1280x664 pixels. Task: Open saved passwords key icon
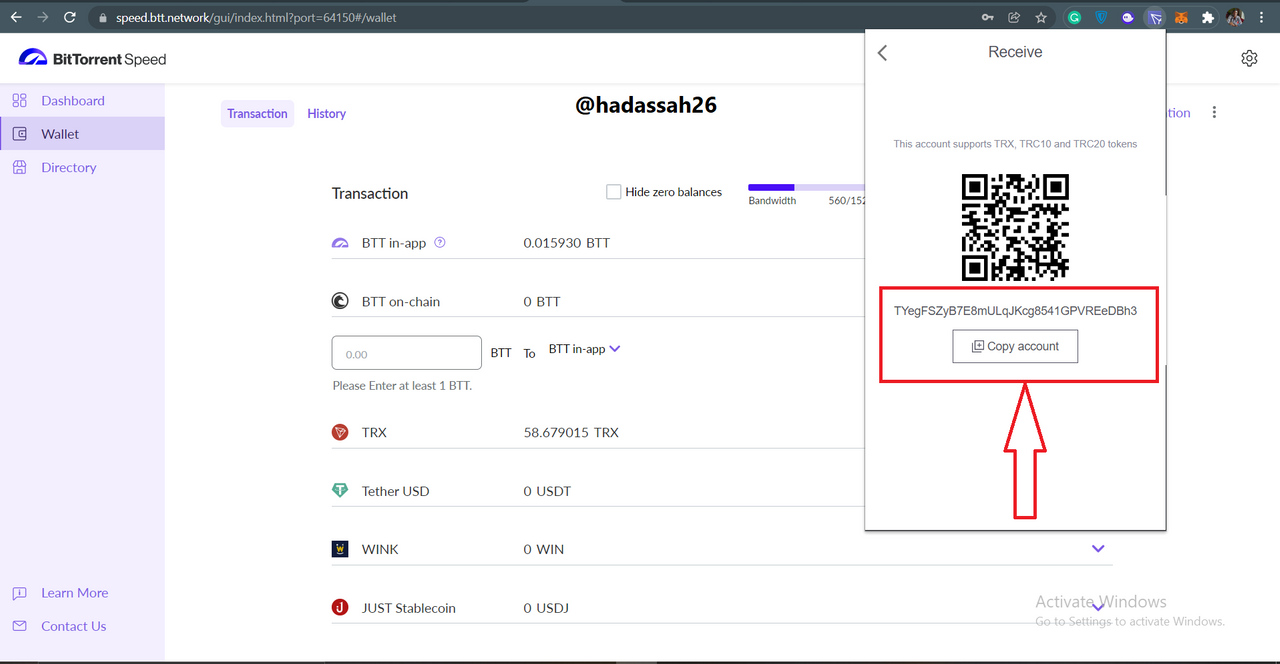point(988,18)
